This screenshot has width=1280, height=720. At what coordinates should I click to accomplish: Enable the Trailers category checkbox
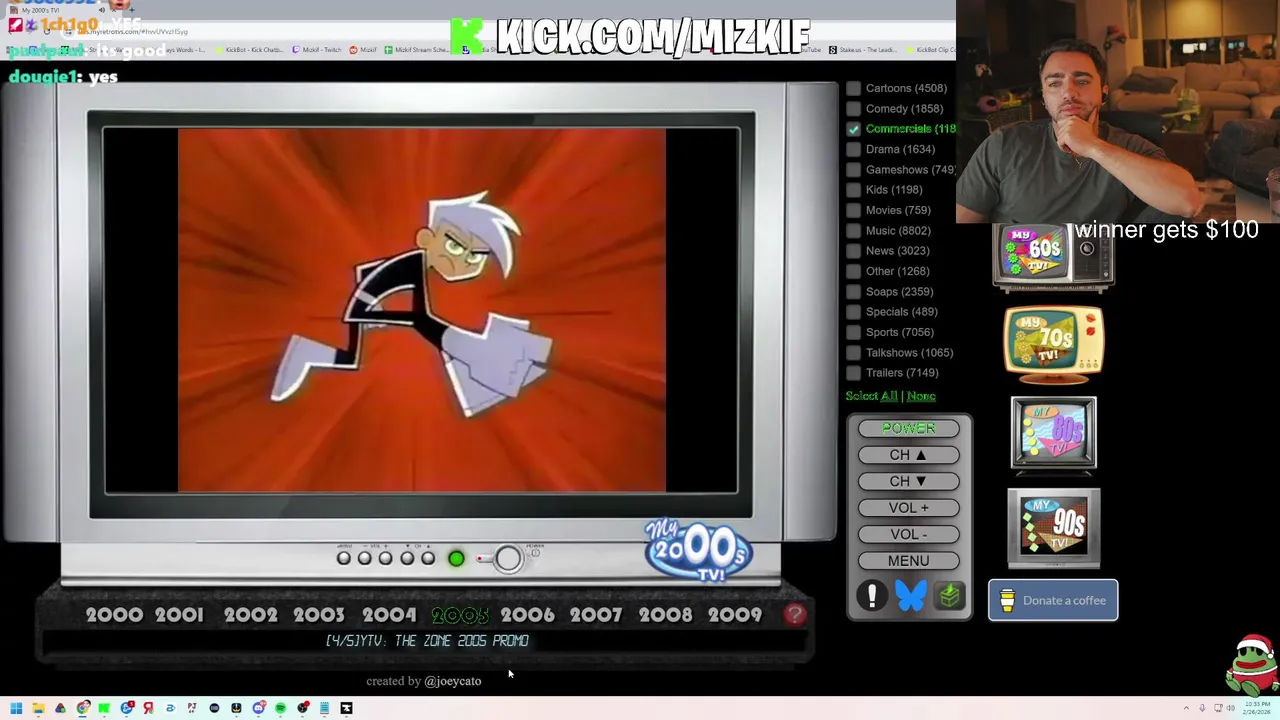(853, 373)
